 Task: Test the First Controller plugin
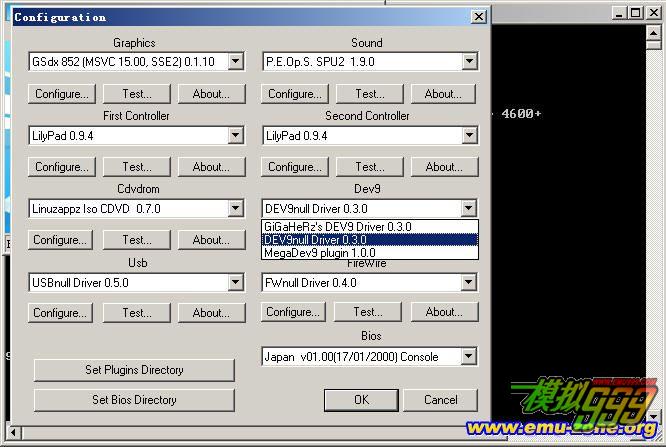137,167
